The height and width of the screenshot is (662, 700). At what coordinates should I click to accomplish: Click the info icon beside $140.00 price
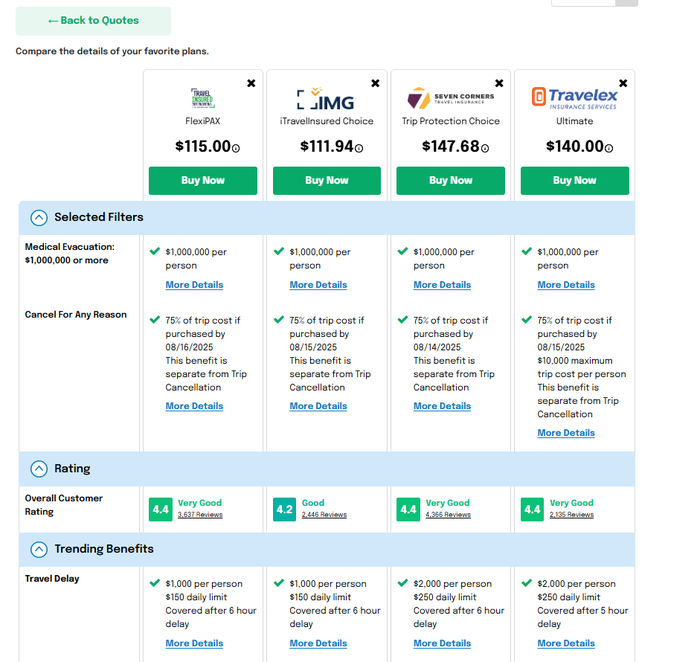tap(609, 148)
